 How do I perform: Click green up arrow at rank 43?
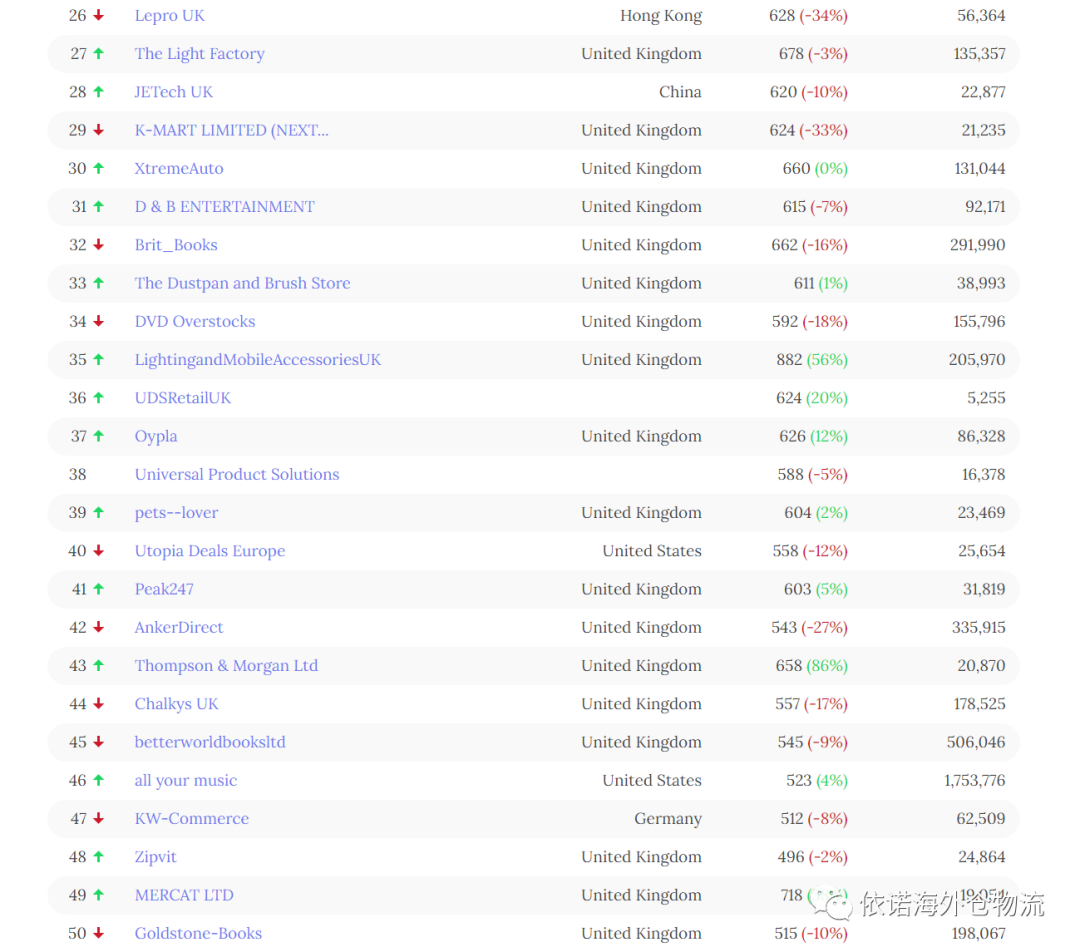pyautogui.click(x=98, y=665)
